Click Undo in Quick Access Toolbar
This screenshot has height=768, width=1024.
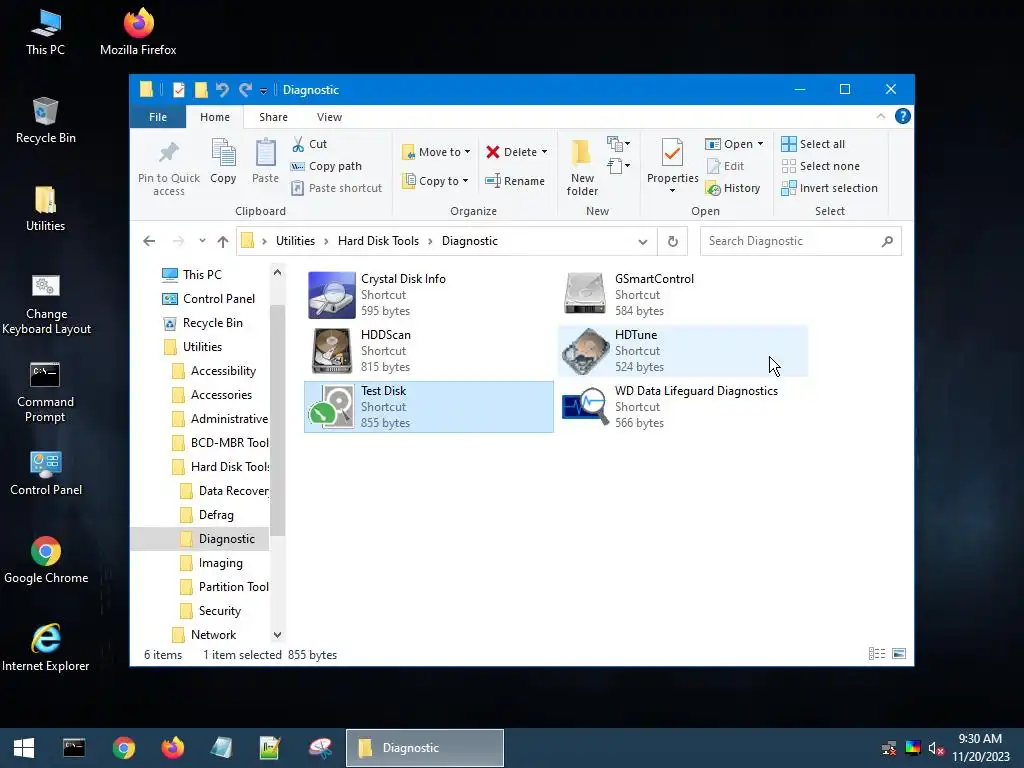[x=222, y=89]
